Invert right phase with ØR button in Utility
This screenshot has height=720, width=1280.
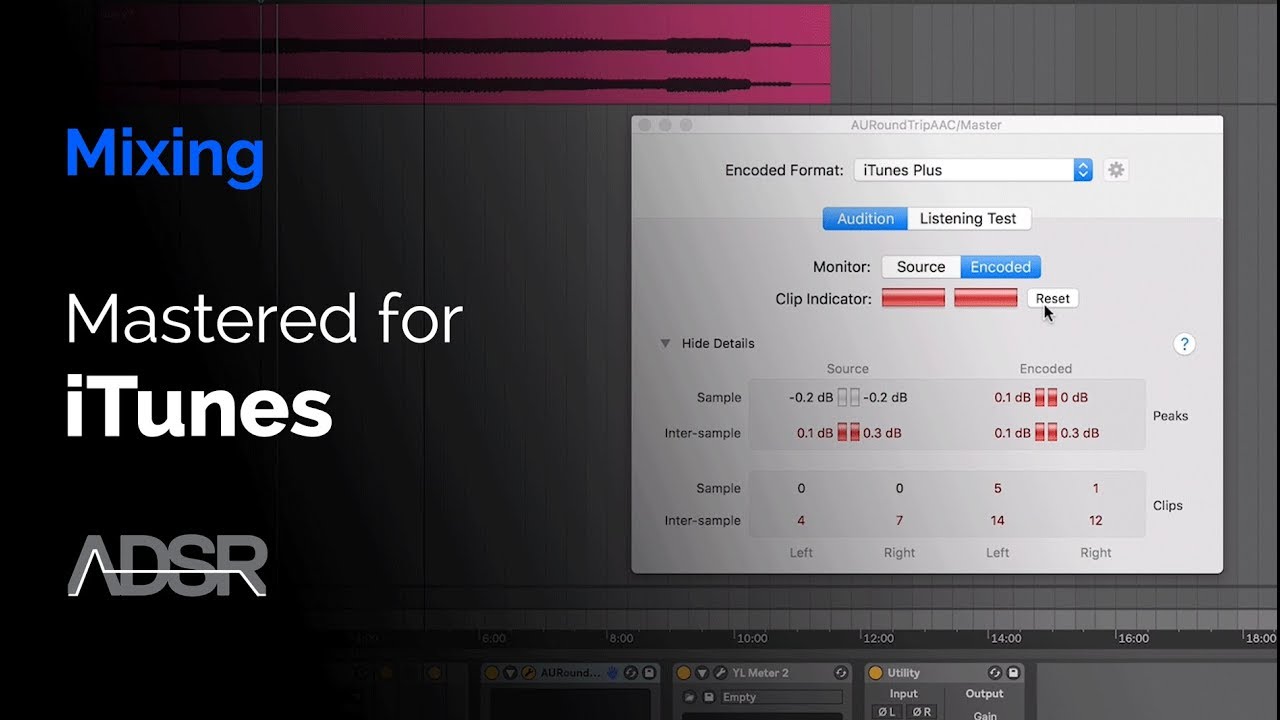(x=922, y=712)
